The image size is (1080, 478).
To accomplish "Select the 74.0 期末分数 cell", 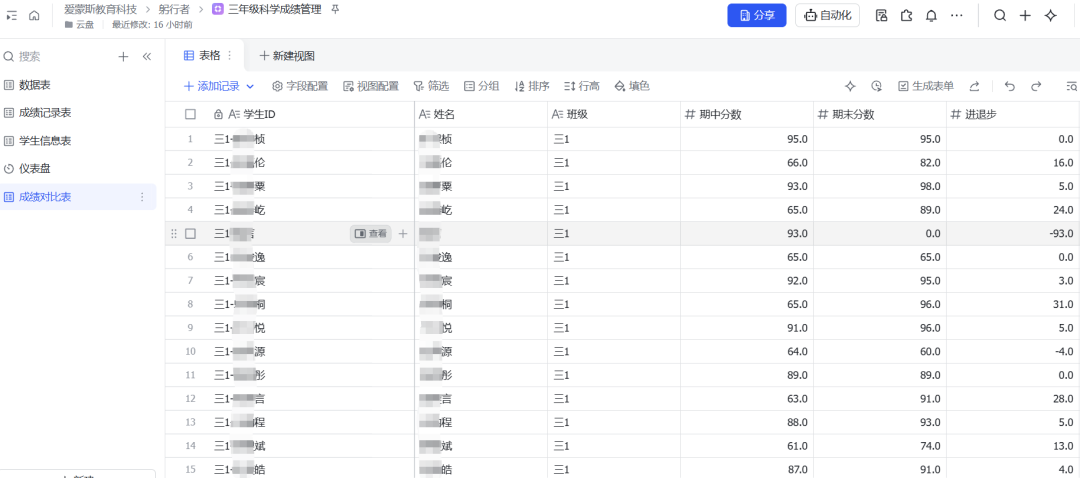I will [880, 446].
